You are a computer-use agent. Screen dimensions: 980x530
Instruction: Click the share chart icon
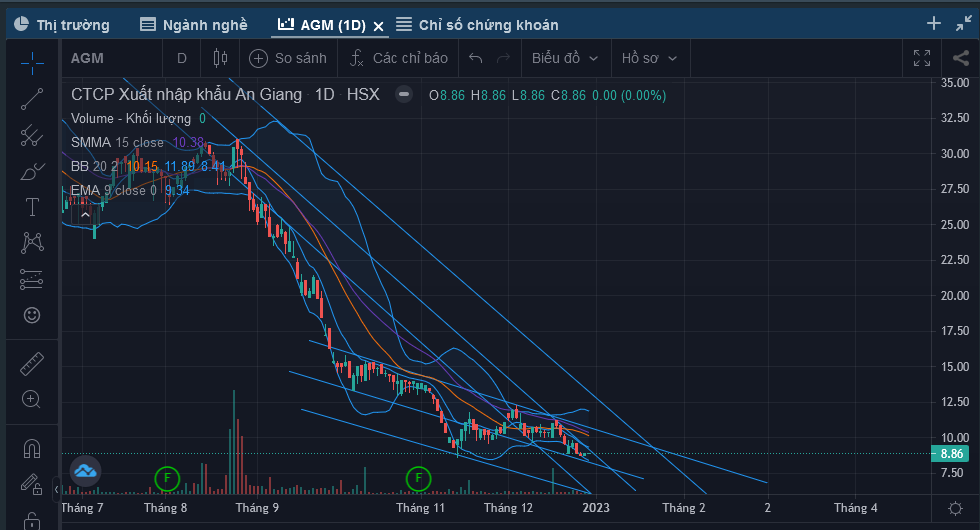(x=961, y=58)
